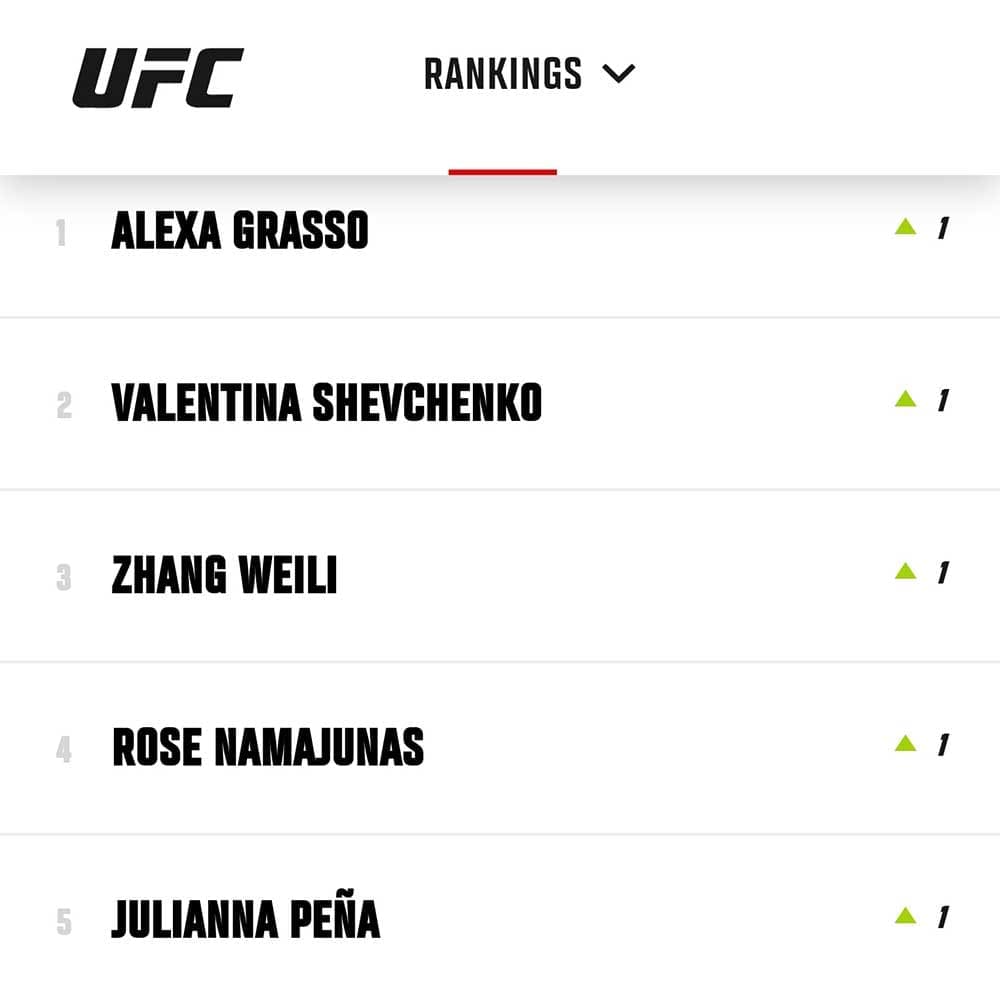Click rank number 5 next to Peña
The image size is (1000, 992).
(64, 922)
